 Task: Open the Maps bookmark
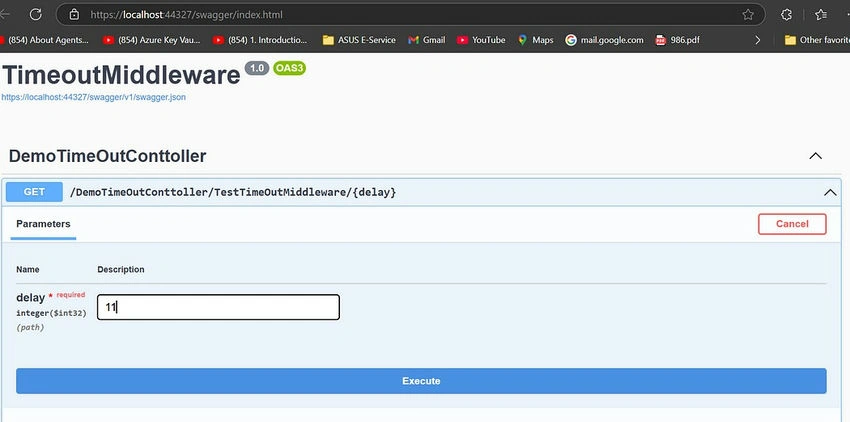pos(536,40)
